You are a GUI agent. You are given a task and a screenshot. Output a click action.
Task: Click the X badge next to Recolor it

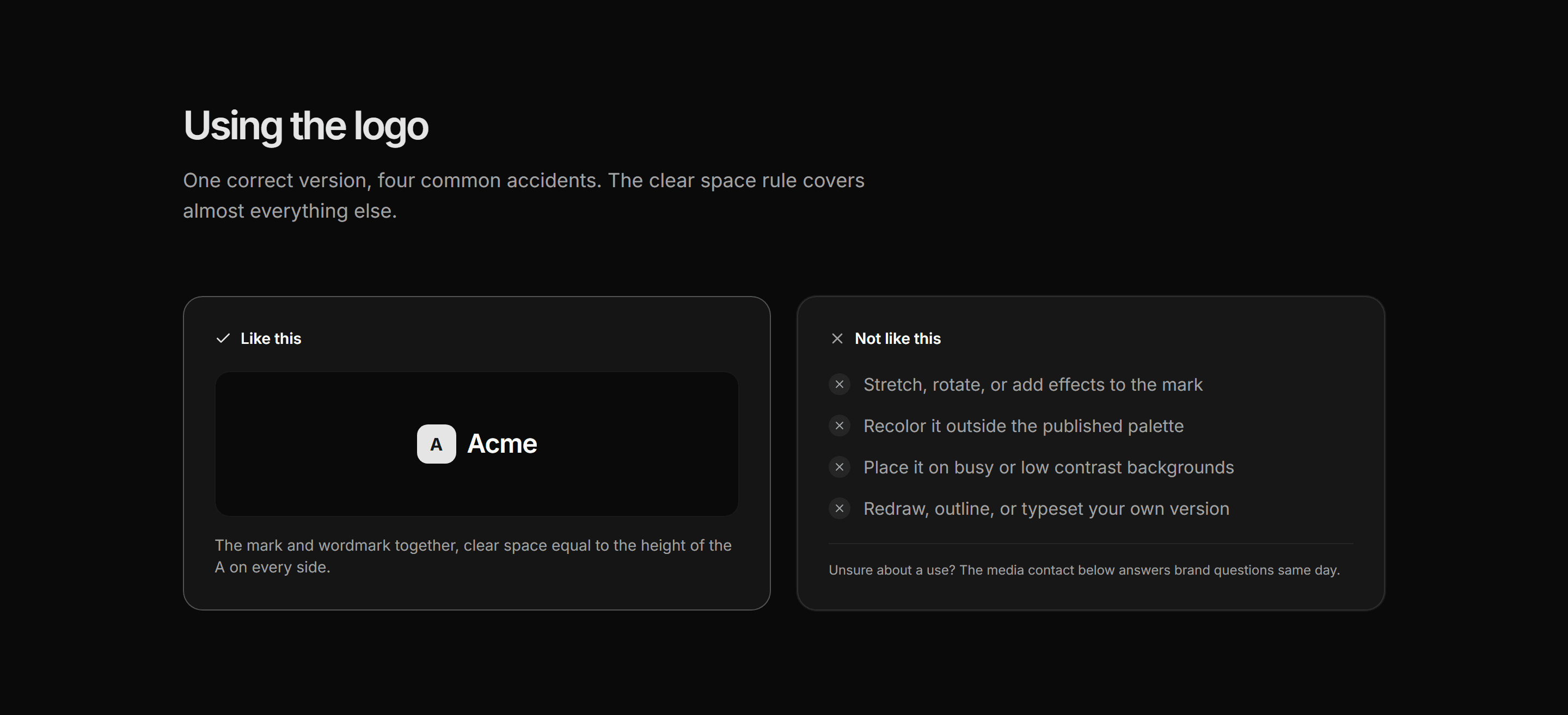[x=840, y=426]
